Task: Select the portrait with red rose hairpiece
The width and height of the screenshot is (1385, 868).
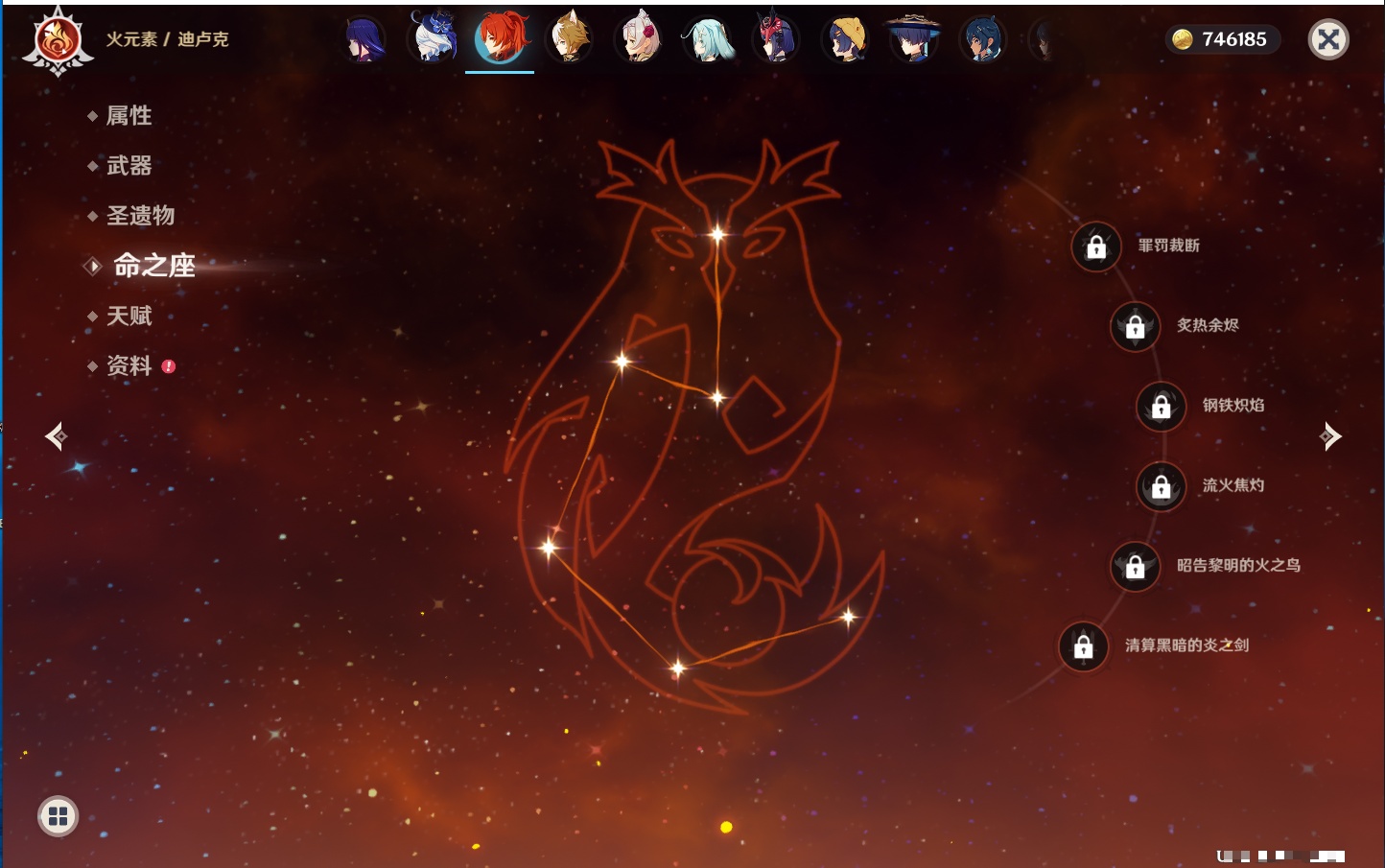Action: coord(639,38)
